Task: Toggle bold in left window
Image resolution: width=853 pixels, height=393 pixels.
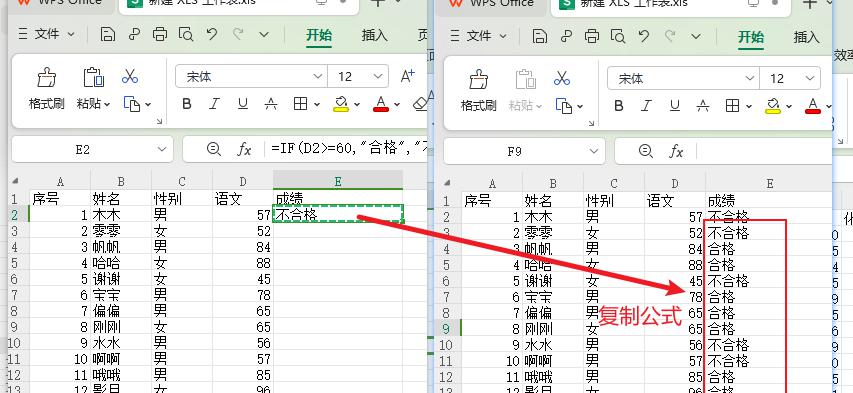Action: point(187,103)
